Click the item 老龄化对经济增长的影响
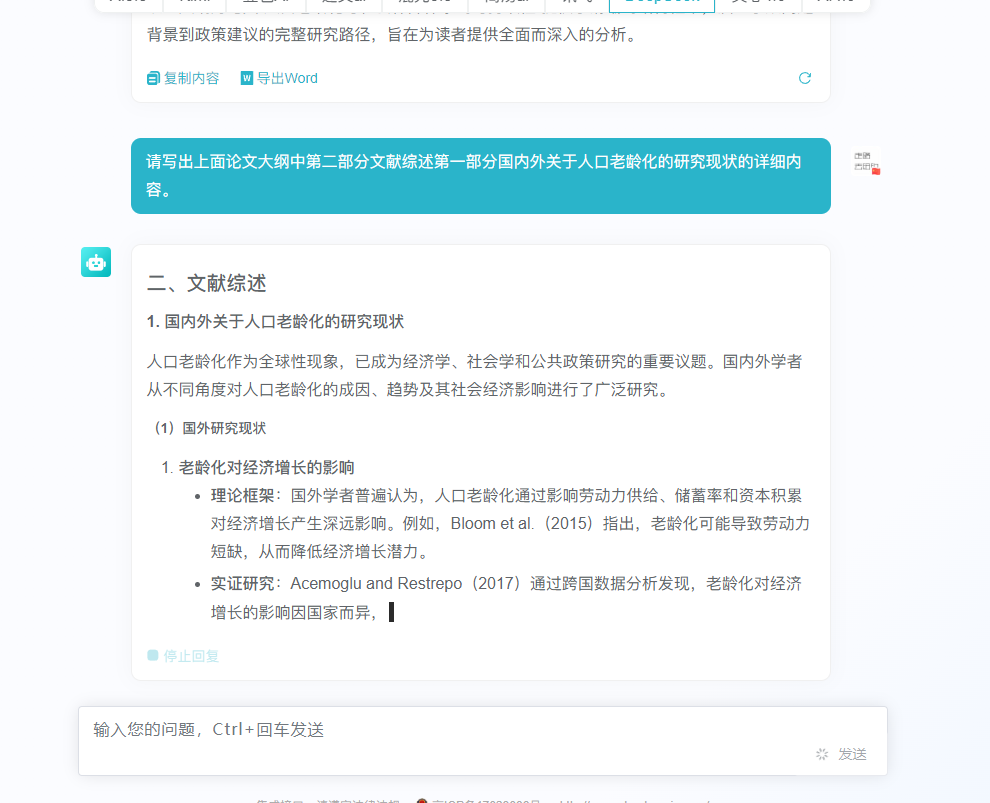This screenshot has width=990, height=803. 266,468
